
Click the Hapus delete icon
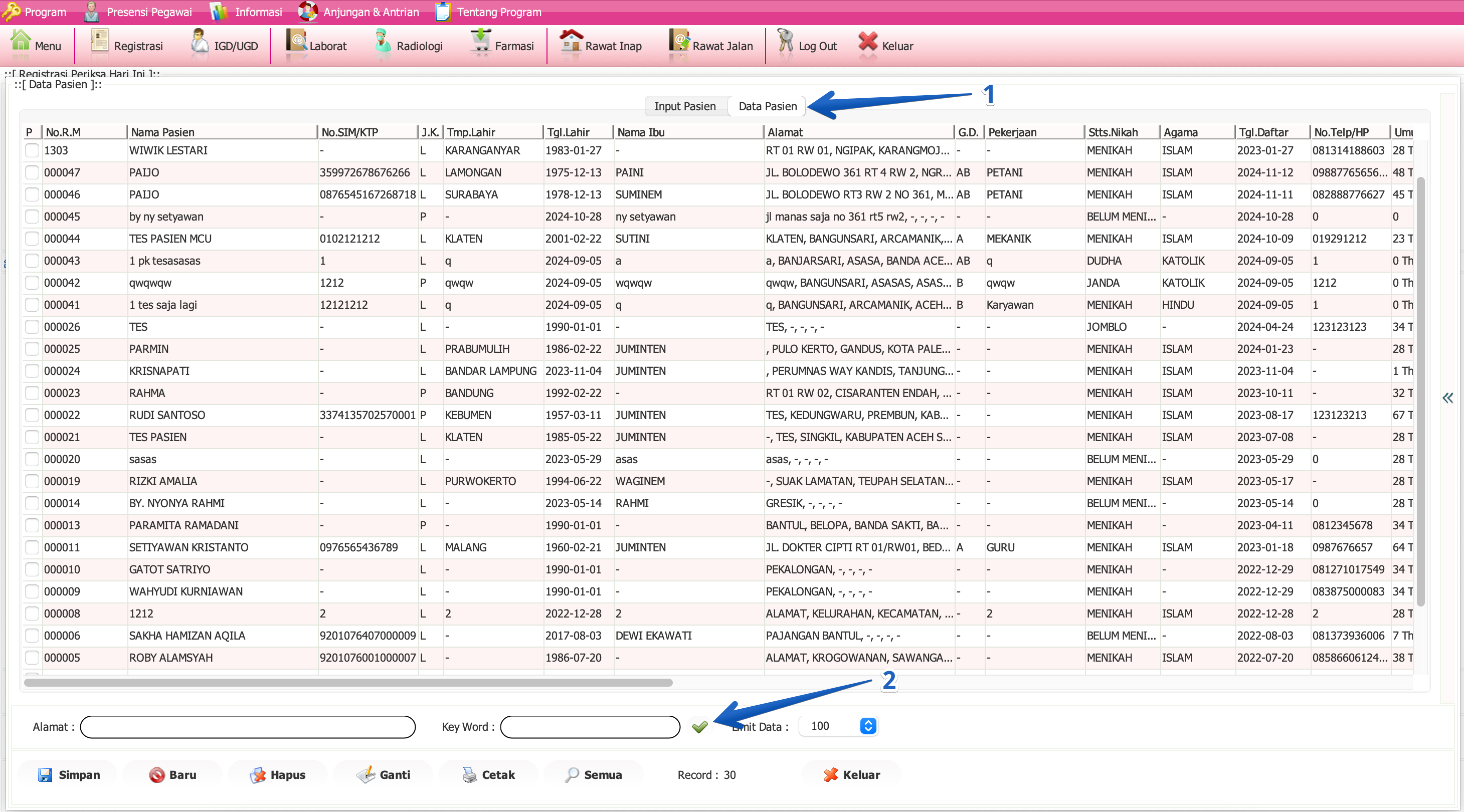coord(257,774)
